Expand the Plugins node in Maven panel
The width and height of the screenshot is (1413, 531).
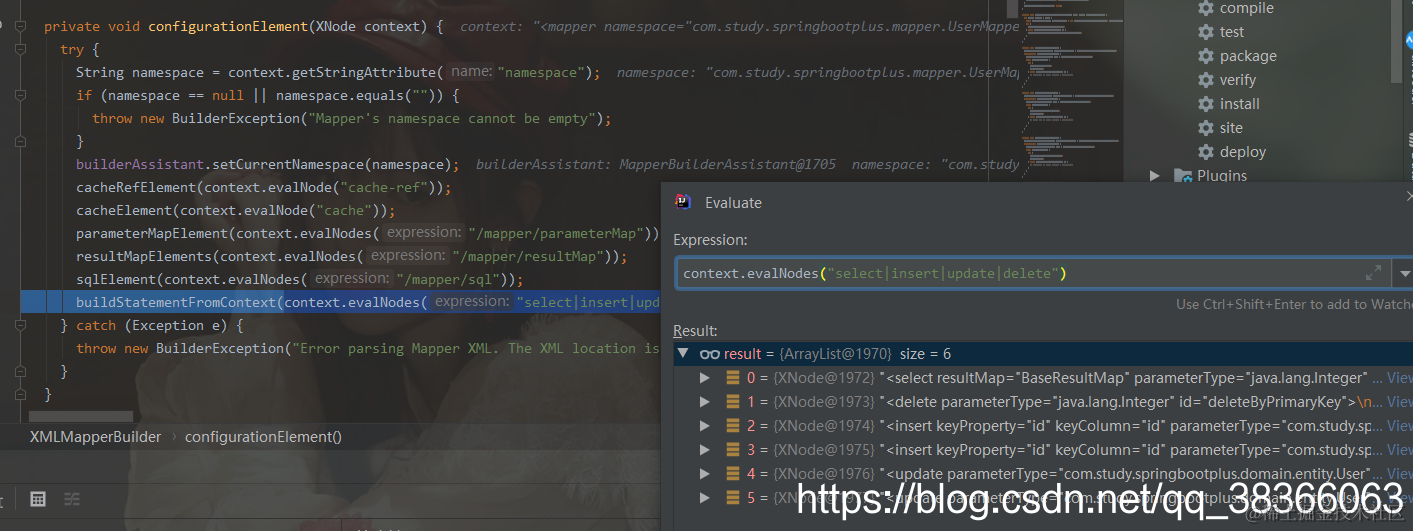(x=1155, y=176)
